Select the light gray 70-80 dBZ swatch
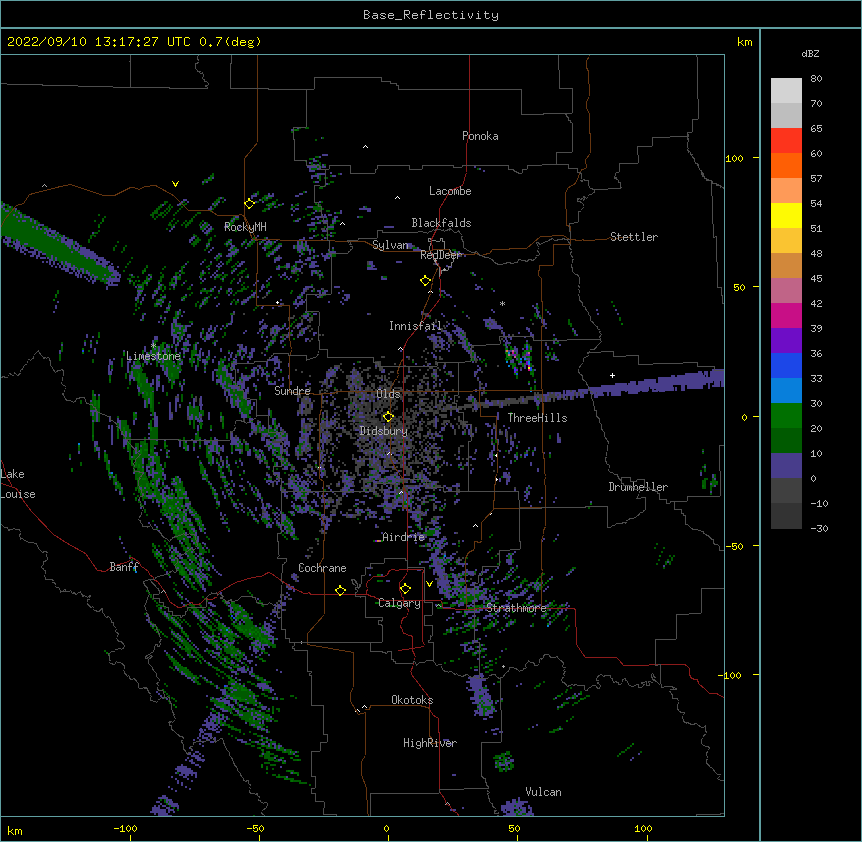This screenshot has width=862, height=842. tap(786, 90)
